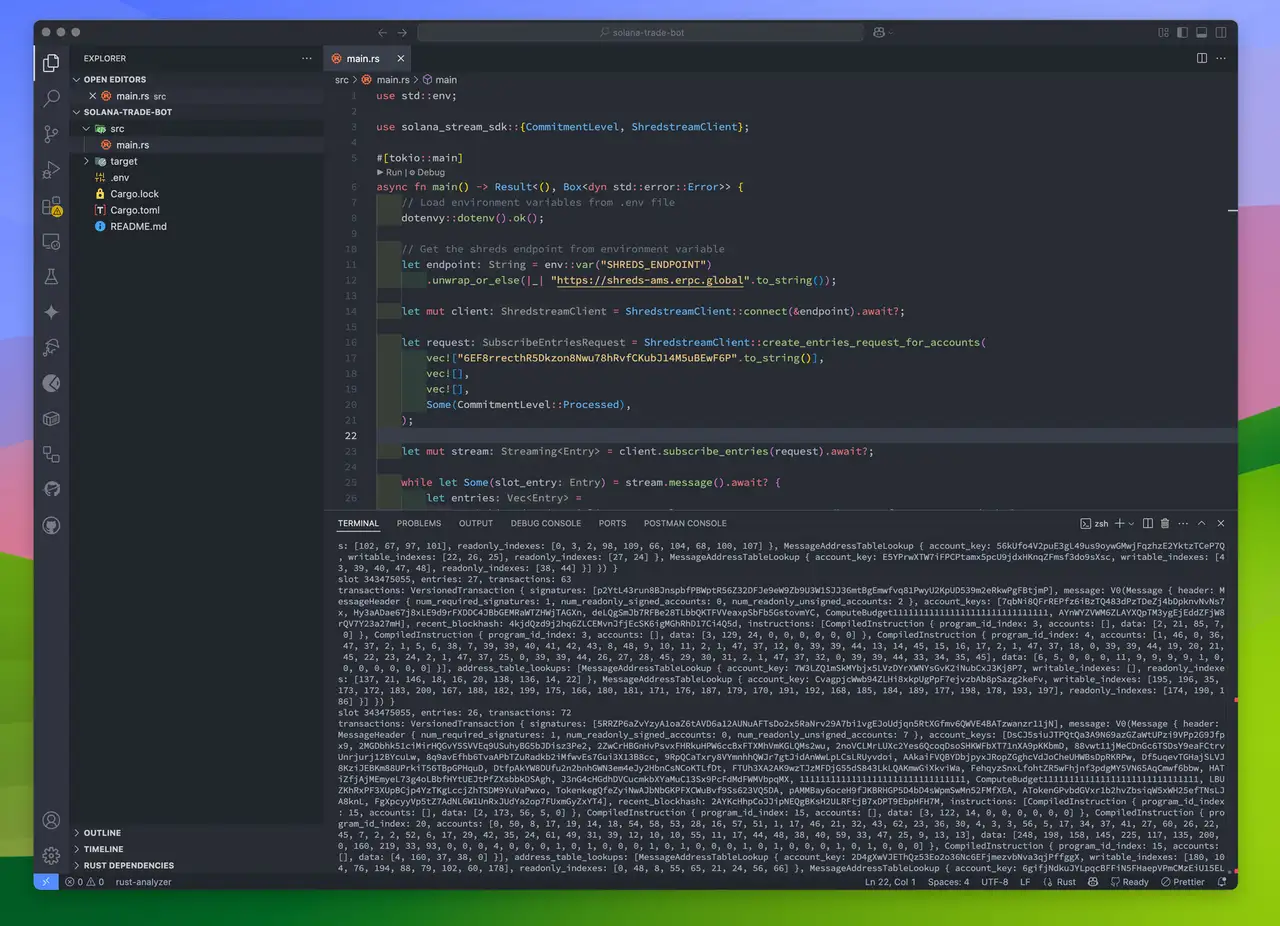
Task: Kill the active terminal with the trash icon
Action: [1165, 523]
